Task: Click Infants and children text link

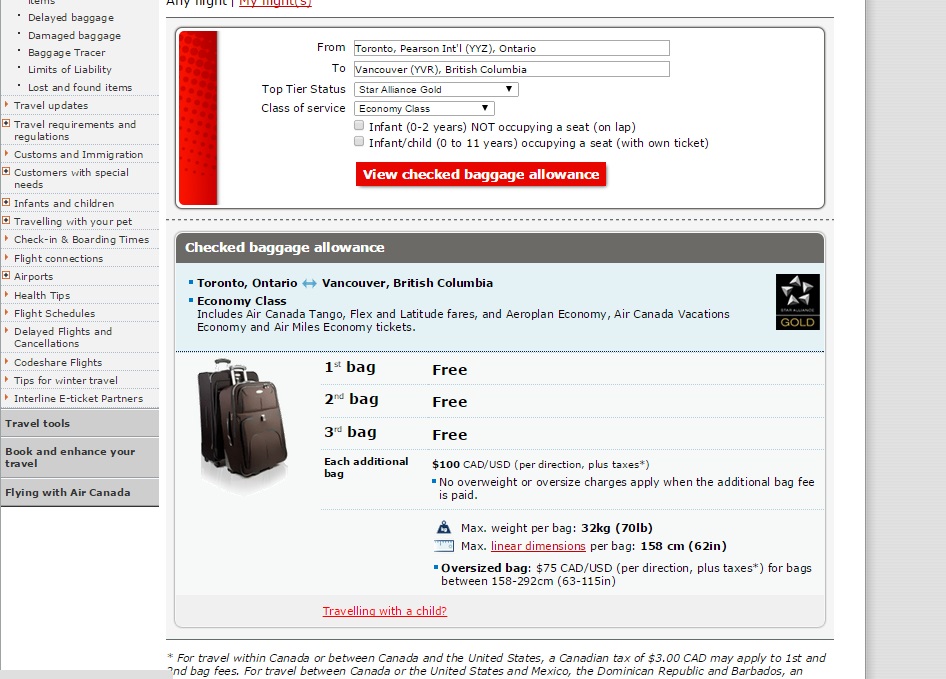Action: tap(64, 203)
